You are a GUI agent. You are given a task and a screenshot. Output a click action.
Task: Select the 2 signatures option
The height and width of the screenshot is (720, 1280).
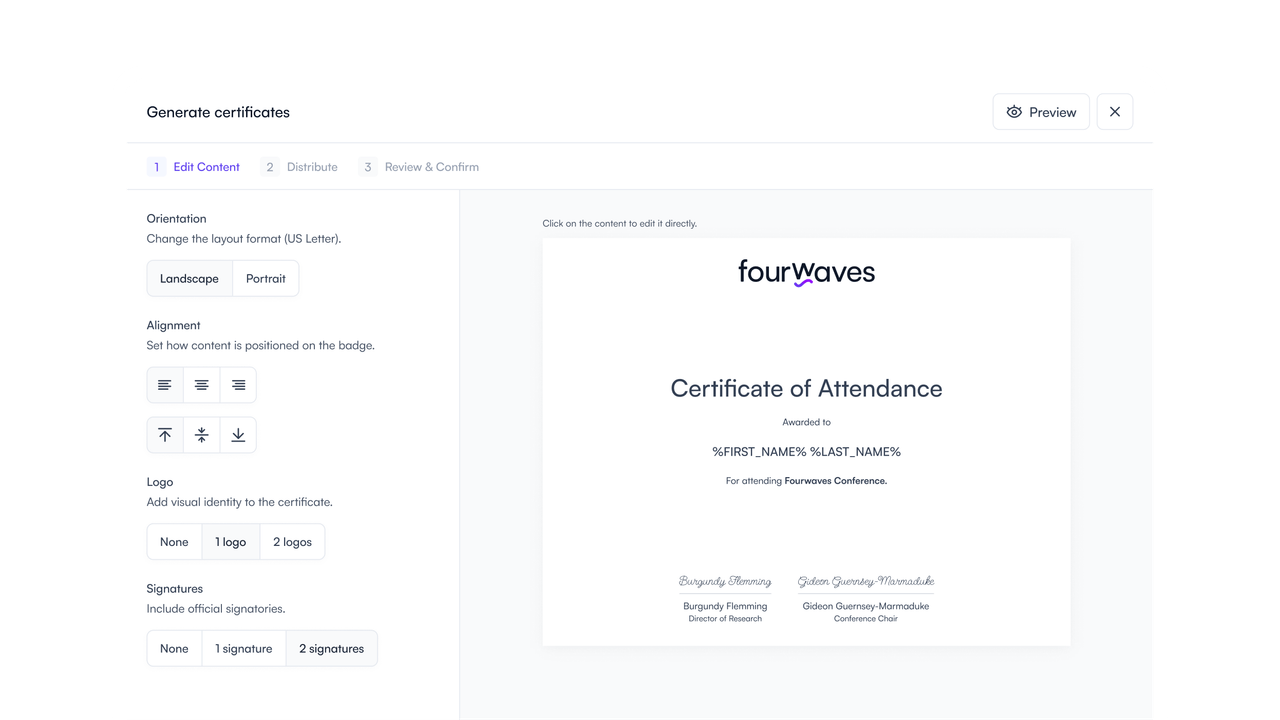tap(331, 649)
